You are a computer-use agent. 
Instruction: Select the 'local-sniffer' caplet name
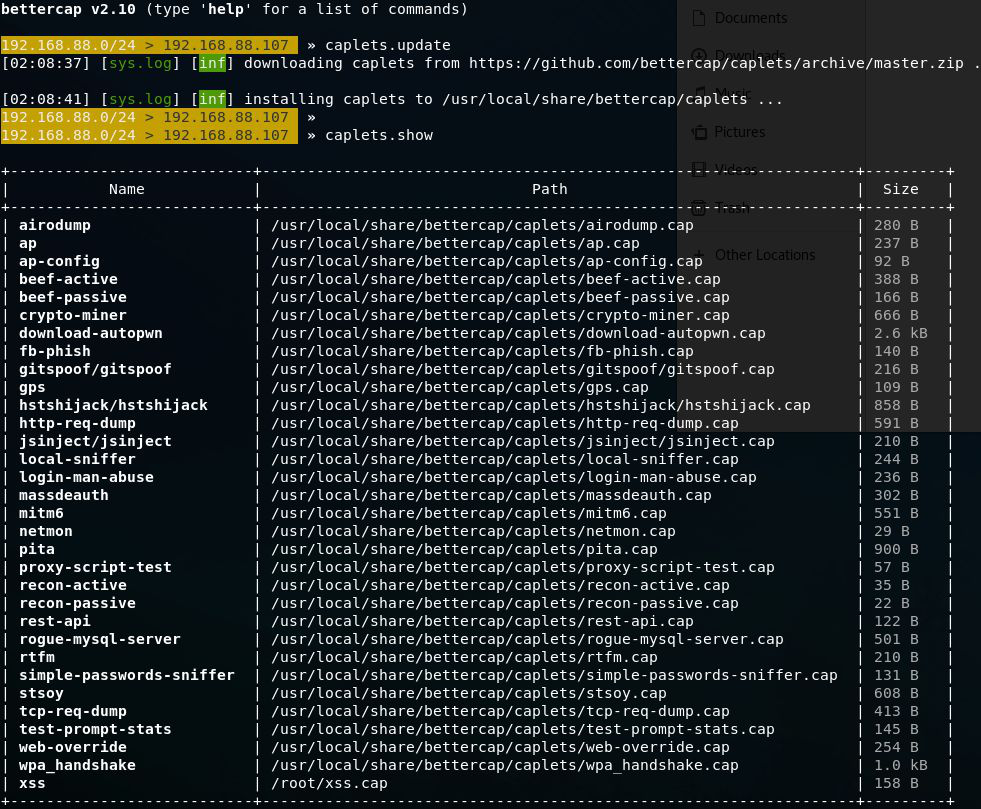click(x=78, y=459)
